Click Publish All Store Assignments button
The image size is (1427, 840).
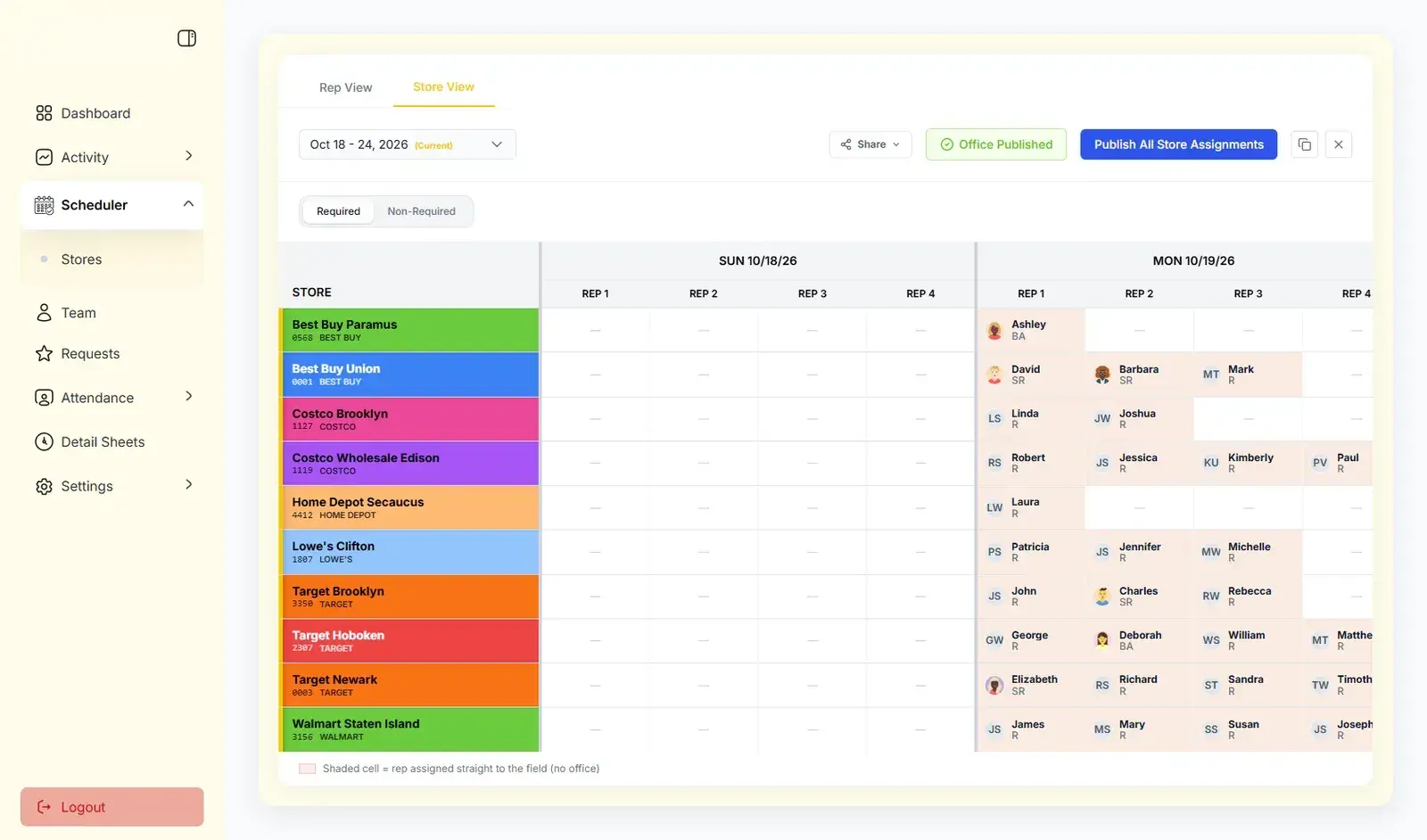pos(1178,144)
